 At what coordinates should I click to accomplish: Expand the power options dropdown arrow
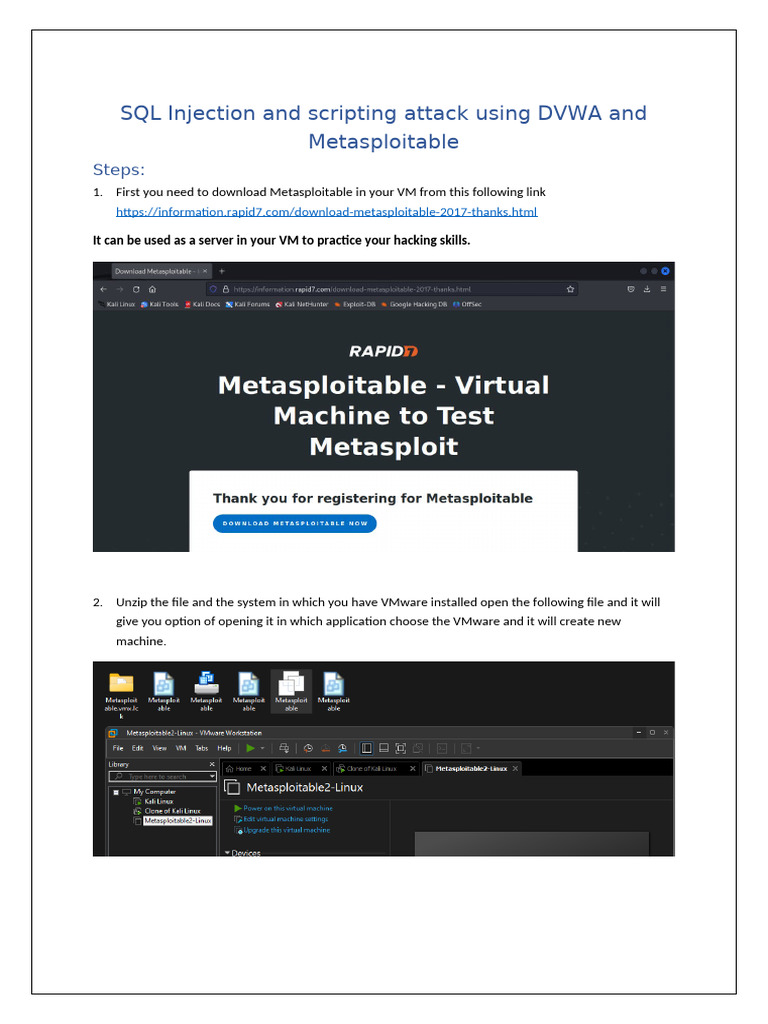tap(263, 748)
